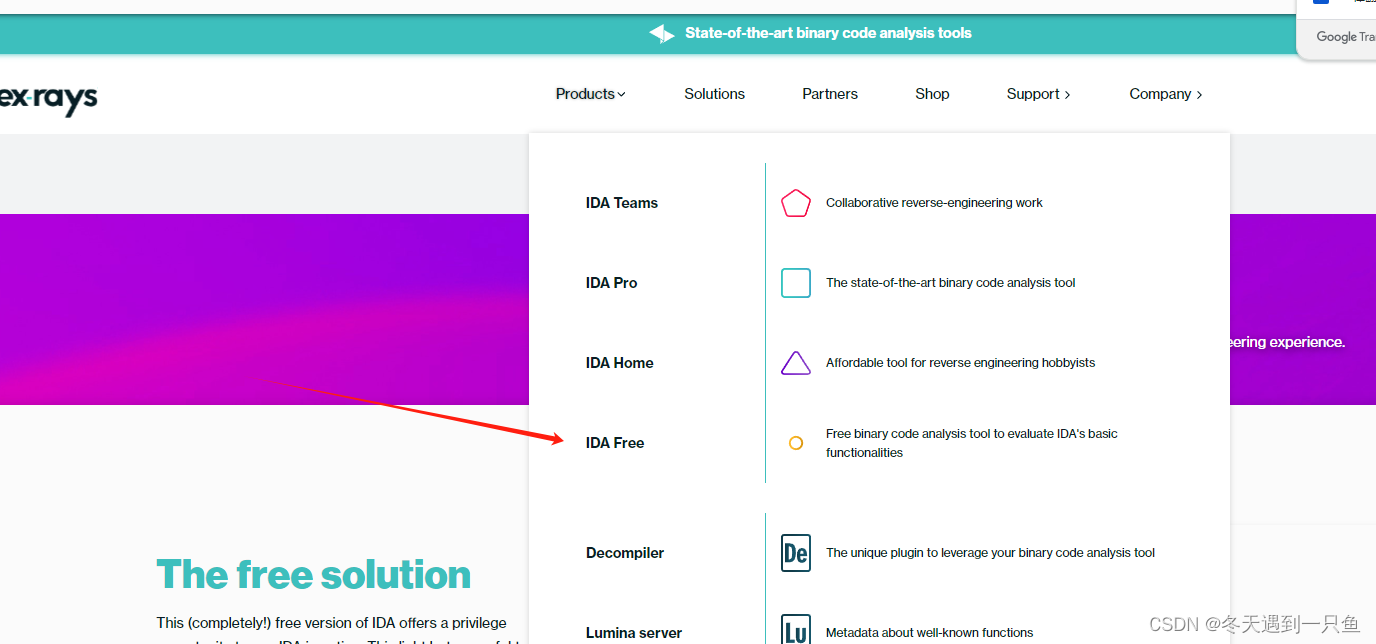This screenshot has width=1376, height=644.
Task: Select IDA Home from the Products menu
Action: pos(619,363)
